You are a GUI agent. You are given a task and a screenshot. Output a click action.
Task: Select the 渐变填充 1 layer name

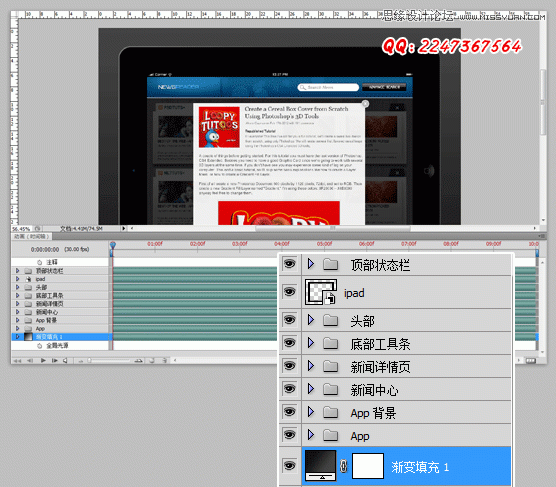420,467
